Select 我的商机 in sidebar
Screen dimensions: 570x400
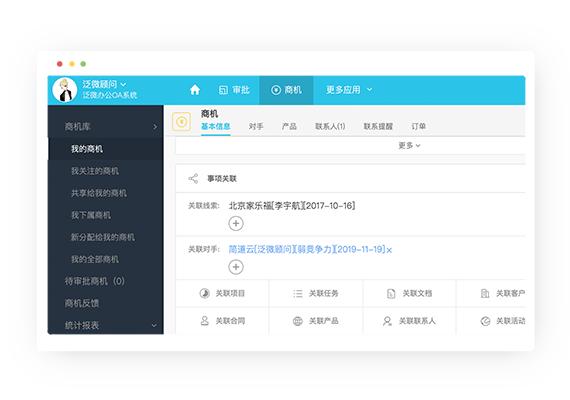click(x=106, y=149)
